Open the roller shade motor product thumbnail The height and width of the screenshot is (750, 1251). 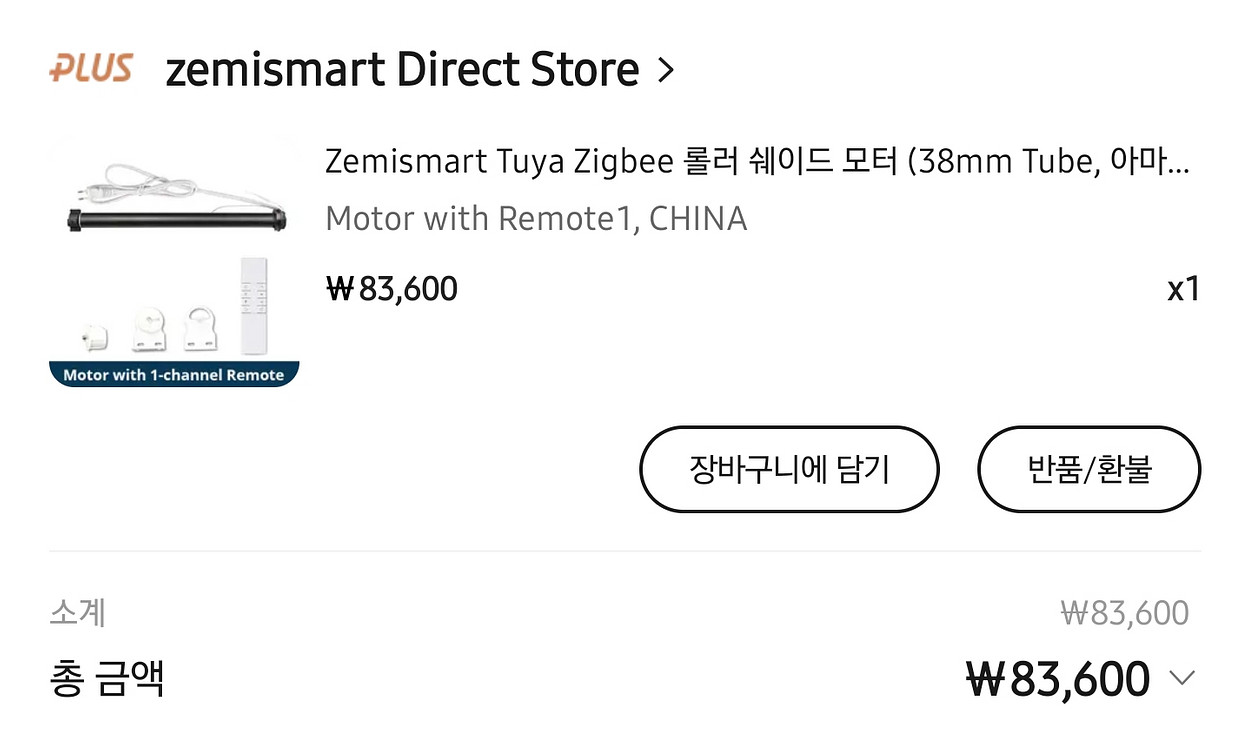[174, 263]
